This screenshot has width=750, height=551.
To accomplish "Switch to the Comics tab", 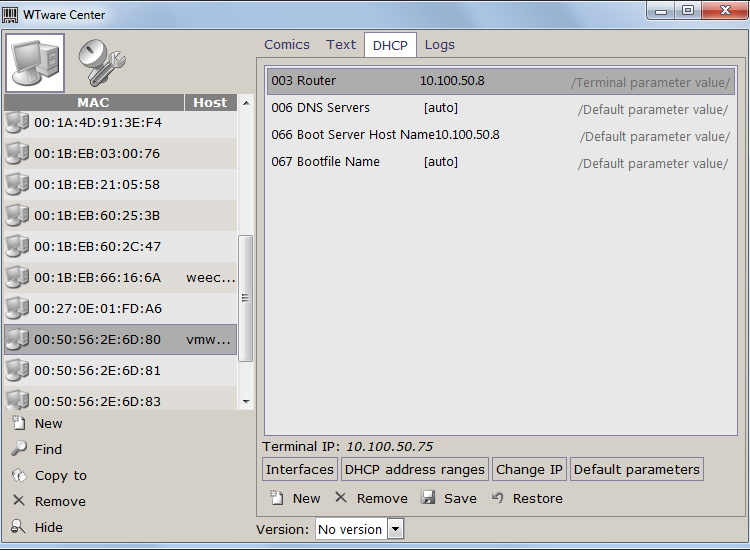I will point(287,44).
